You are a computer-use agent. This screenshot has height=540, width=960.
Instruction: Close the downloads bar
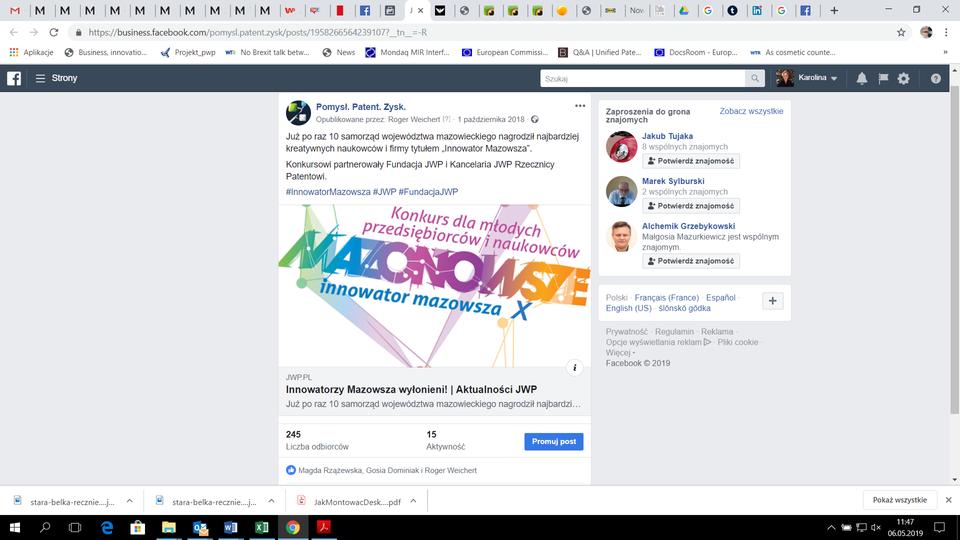pyautogui.click(x=948, y=500)
